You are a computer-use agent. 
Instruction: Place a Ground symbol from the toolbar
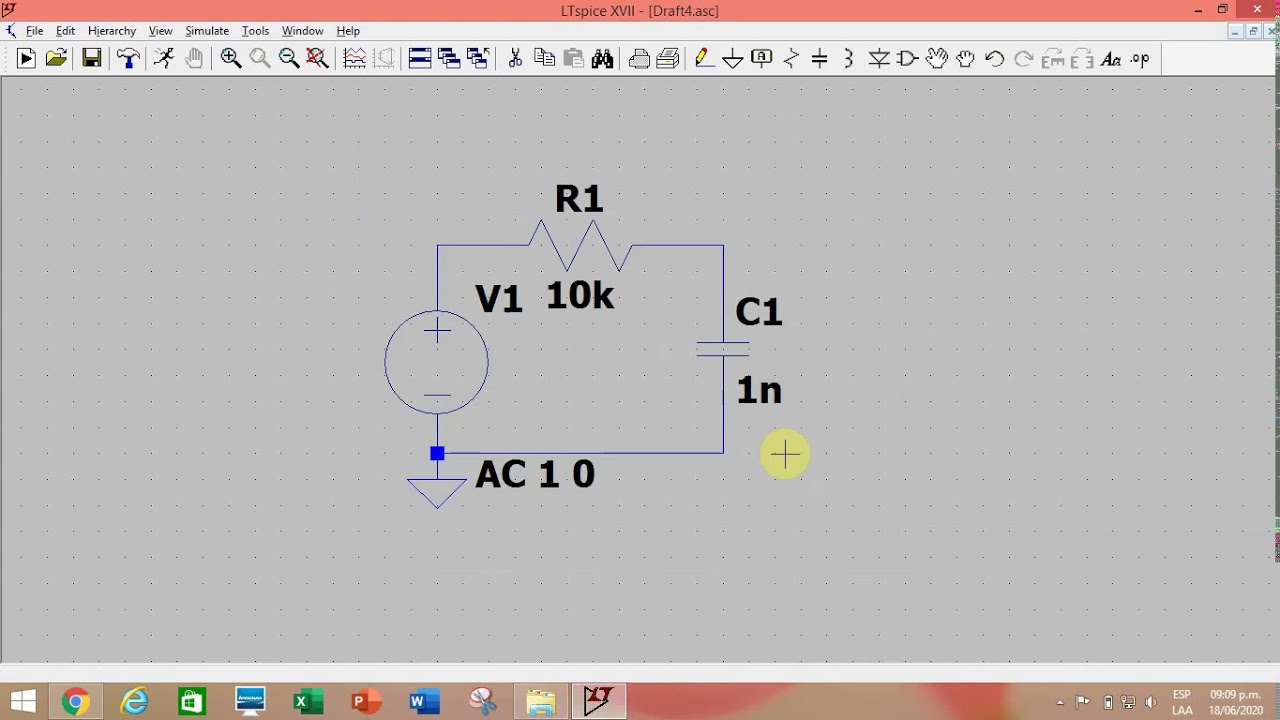coord(733,59)
